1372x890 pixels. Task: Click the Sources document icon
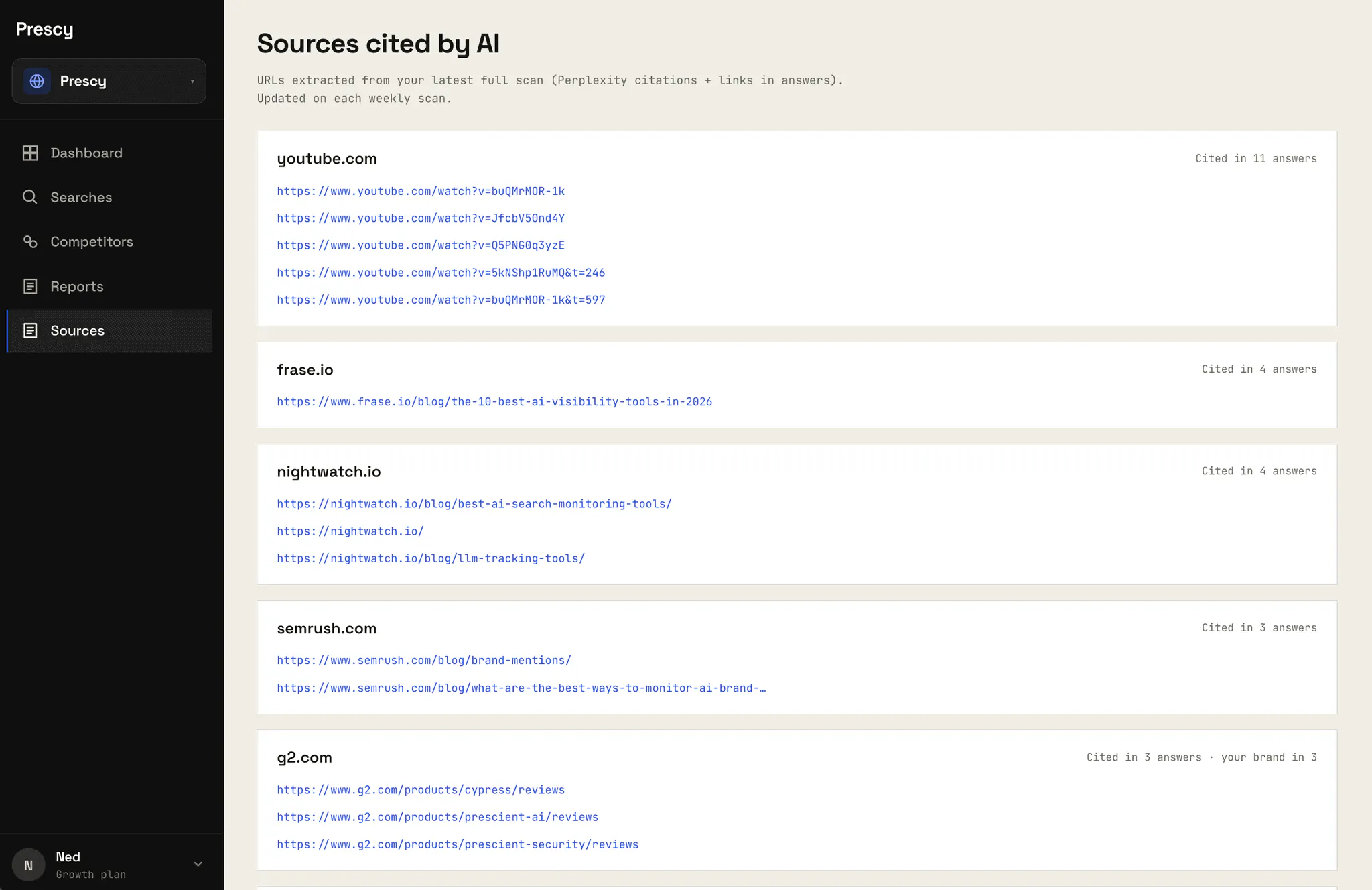30,330
